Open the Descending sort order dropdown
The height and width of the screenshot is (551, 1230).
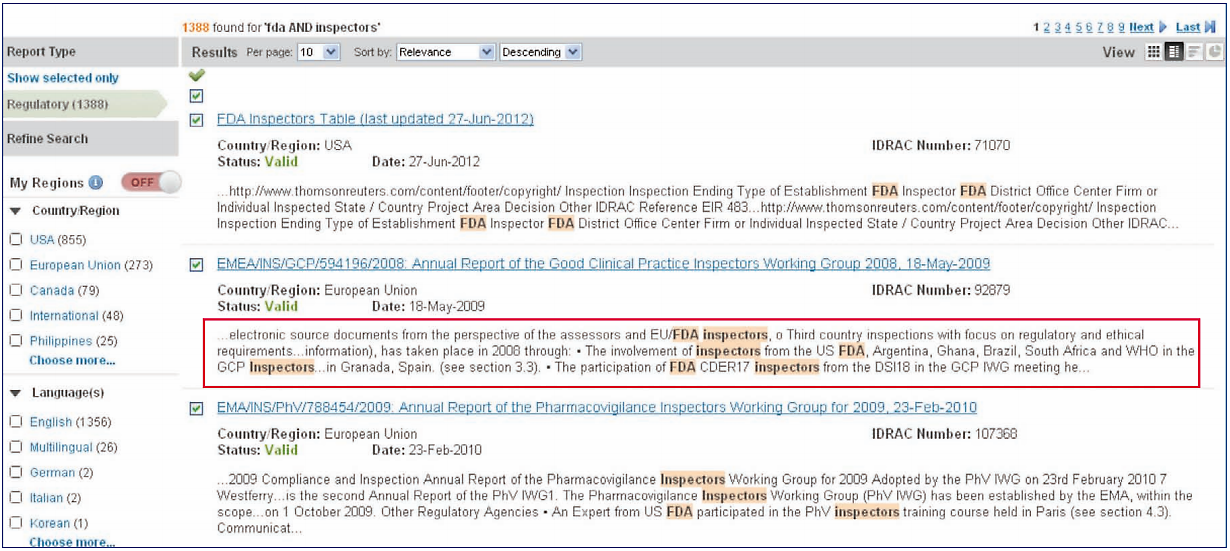click(540, 52)
